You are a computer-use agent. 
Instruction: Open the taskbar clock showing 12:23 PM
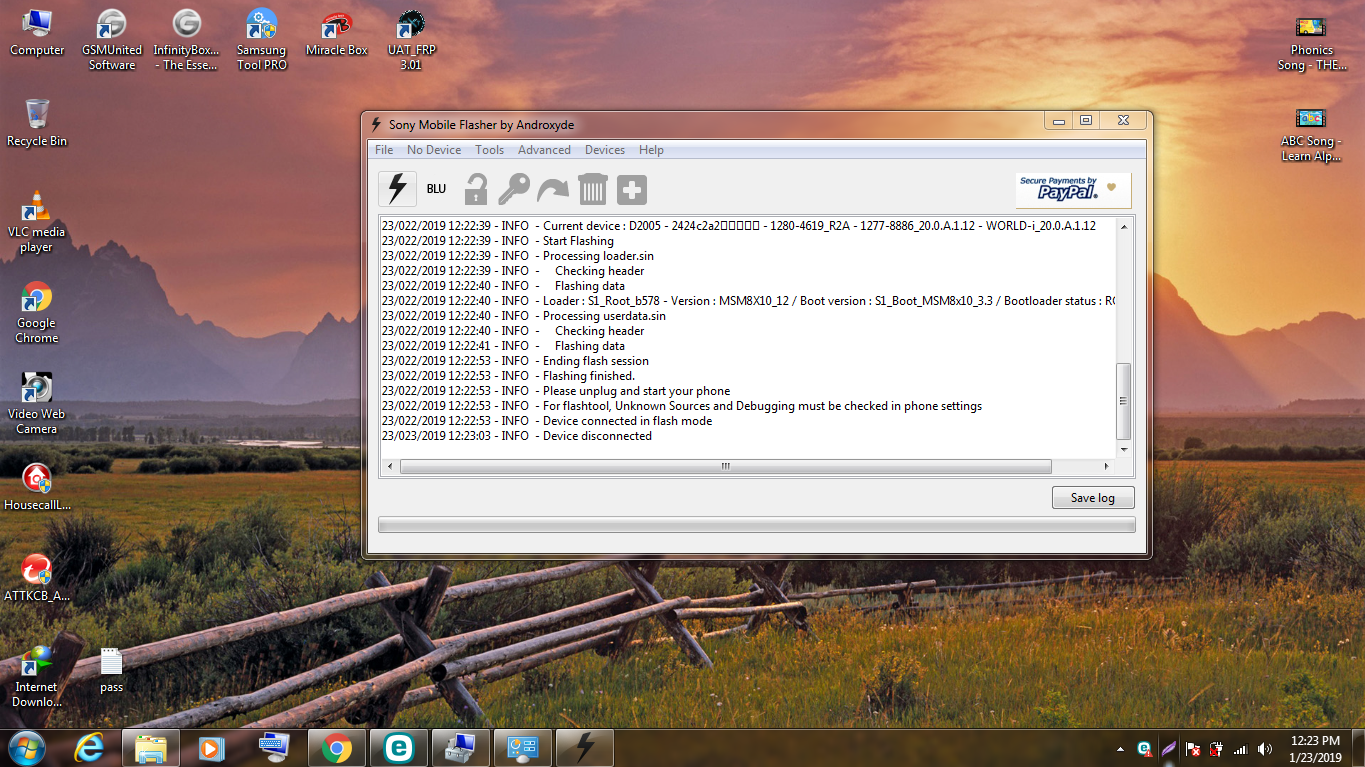[x=1315, y=749]
